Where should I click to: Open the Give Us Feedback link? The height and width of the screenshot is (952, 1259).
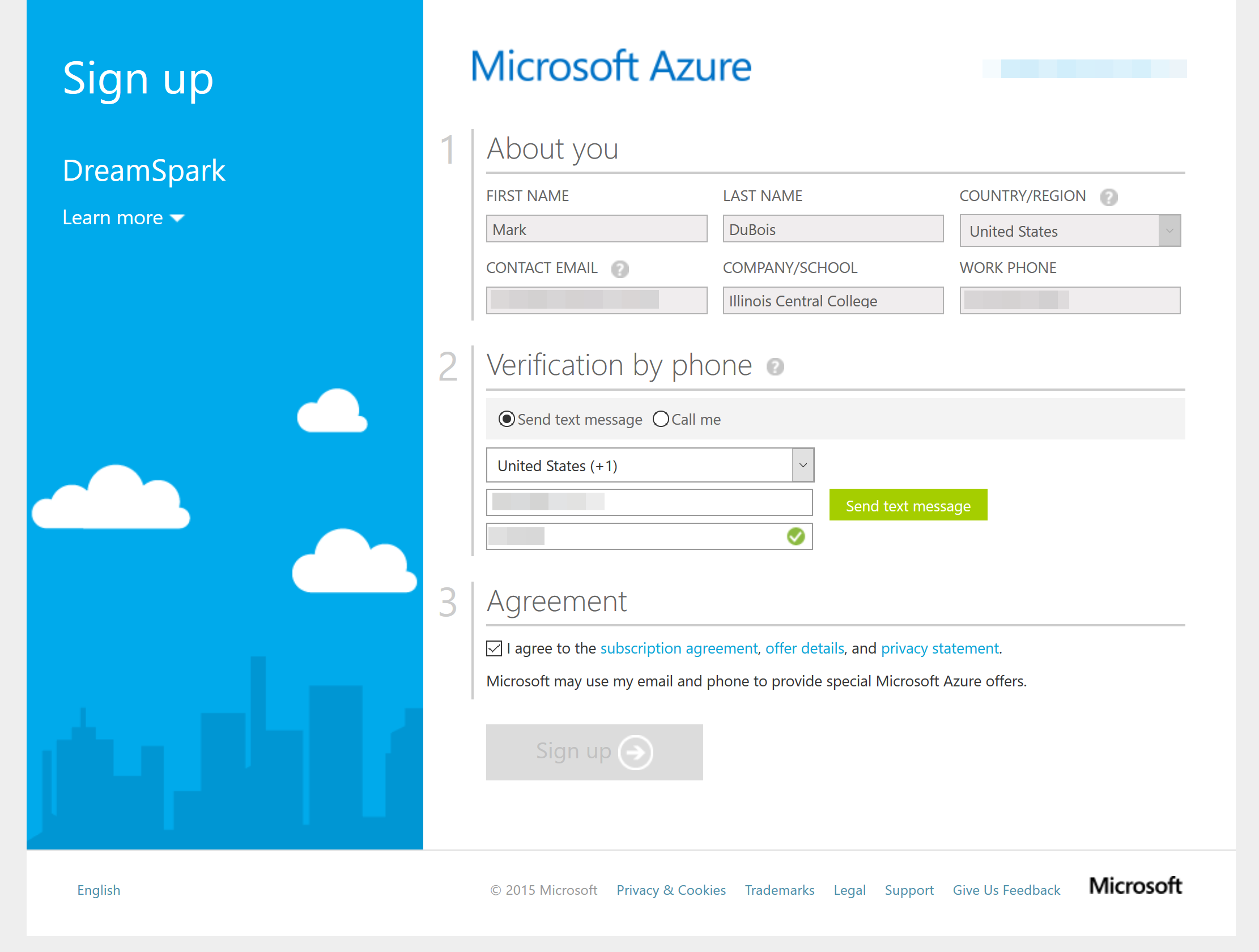point(1006,890)
